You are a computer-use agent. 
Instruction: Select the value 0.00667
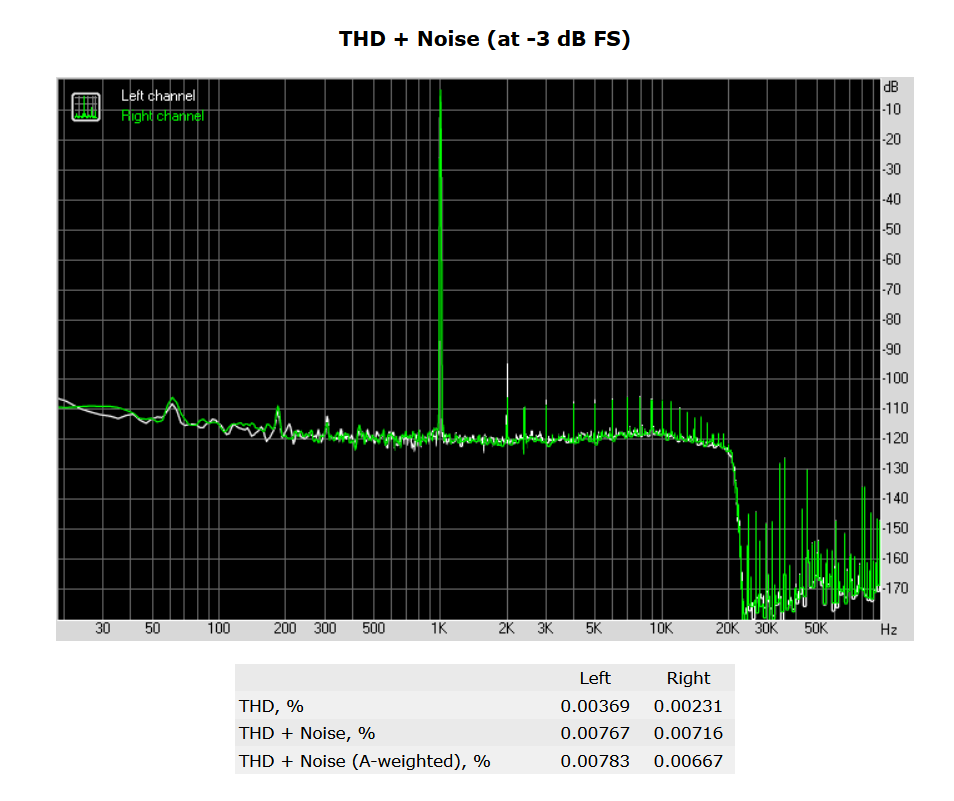point(688,761)
